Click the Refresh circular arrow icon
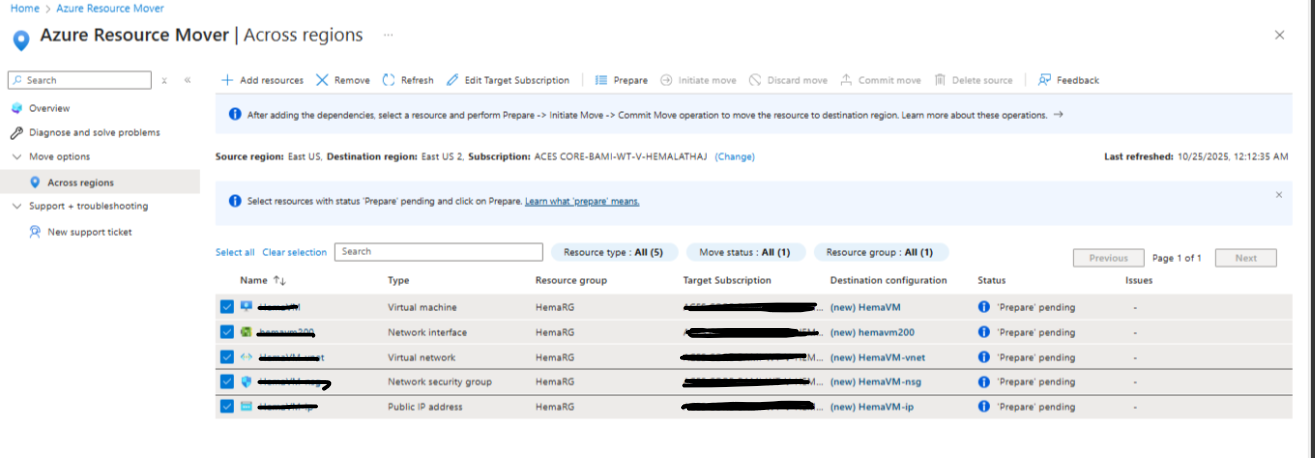Screen dimensions: 1315x458 pos(388,80)
